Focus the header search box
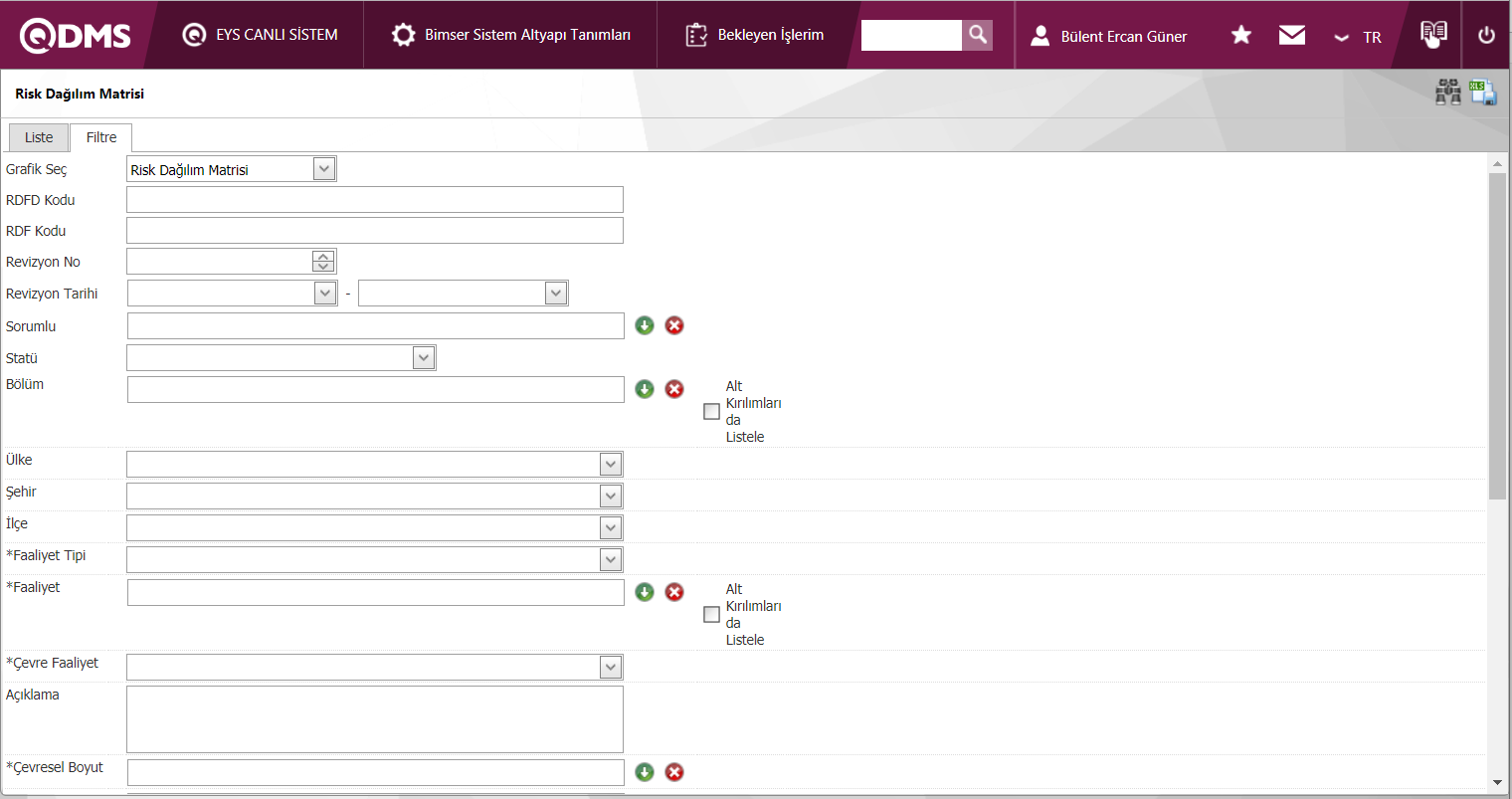This screenshot has width=1512, height=799. (911, 35)
